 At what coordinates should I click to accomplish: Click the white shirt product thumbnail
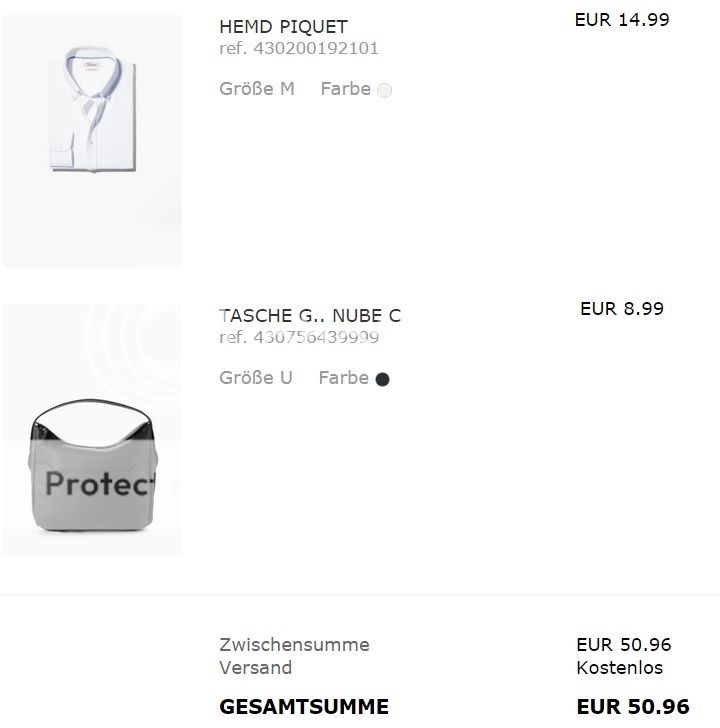pos(92,140)
